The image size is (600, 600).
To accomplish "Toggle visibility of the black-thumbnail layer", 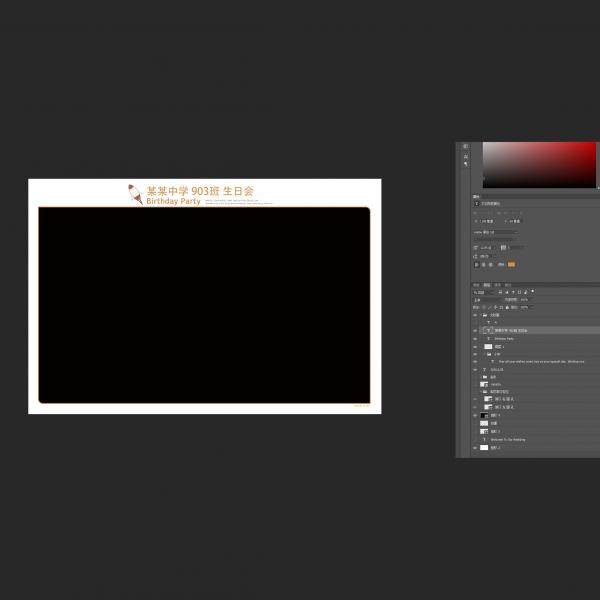I will tap(476, 414).
